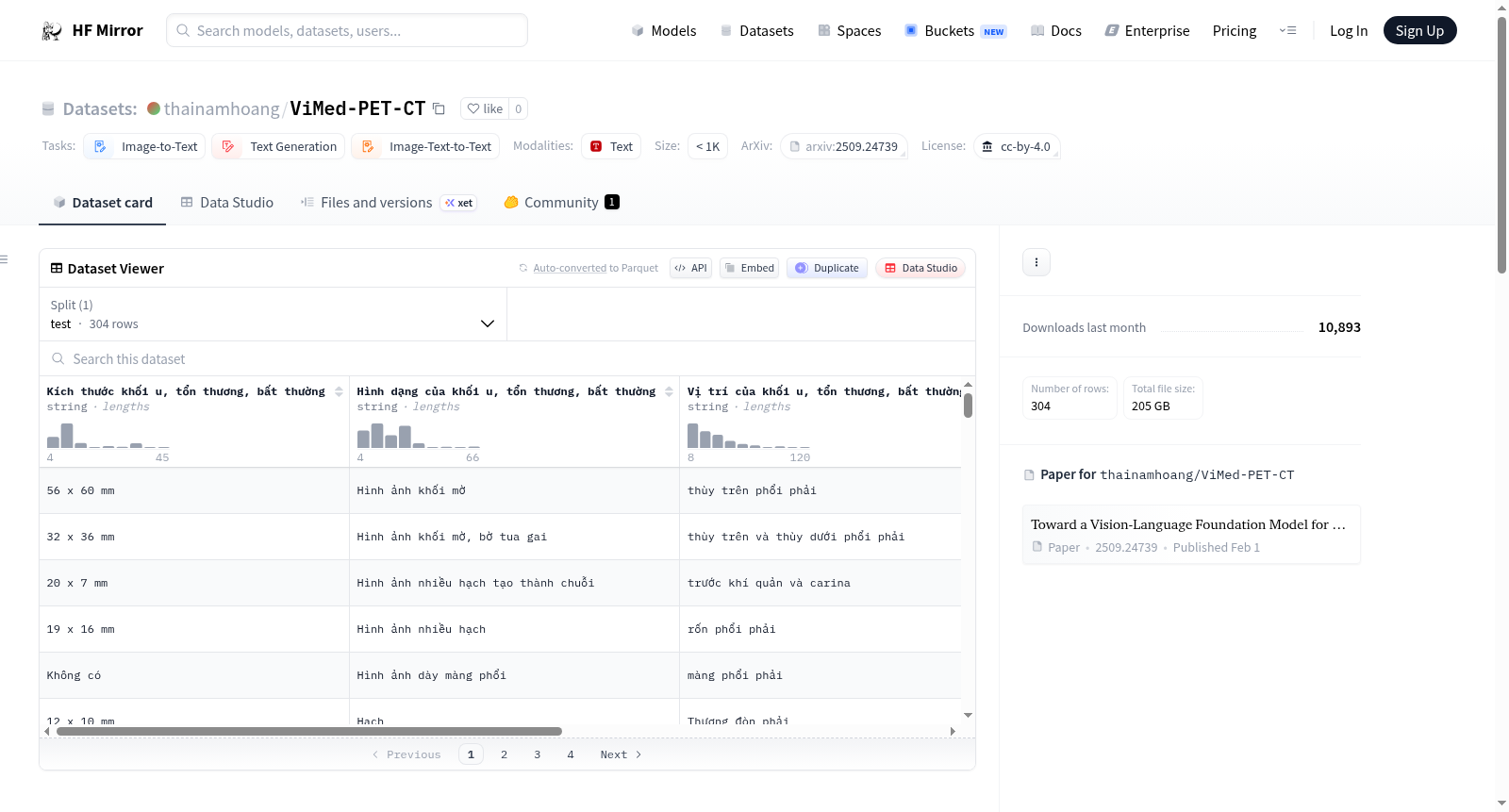The image size is (1509, 812).
Task: Filter by Text modality tag
Action: 611,146
